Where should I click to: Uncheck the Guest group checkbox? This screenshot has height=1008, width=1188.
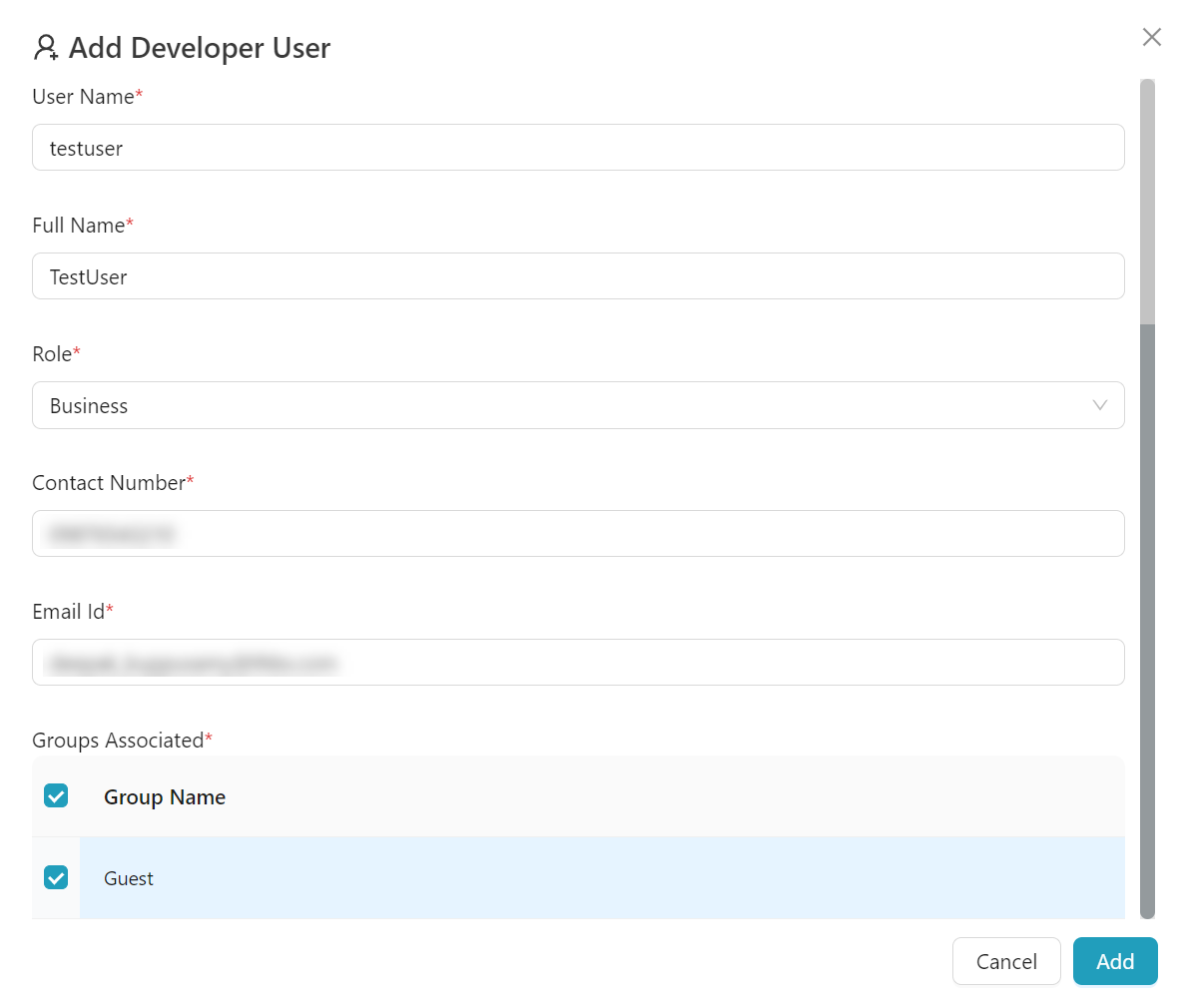56,878
